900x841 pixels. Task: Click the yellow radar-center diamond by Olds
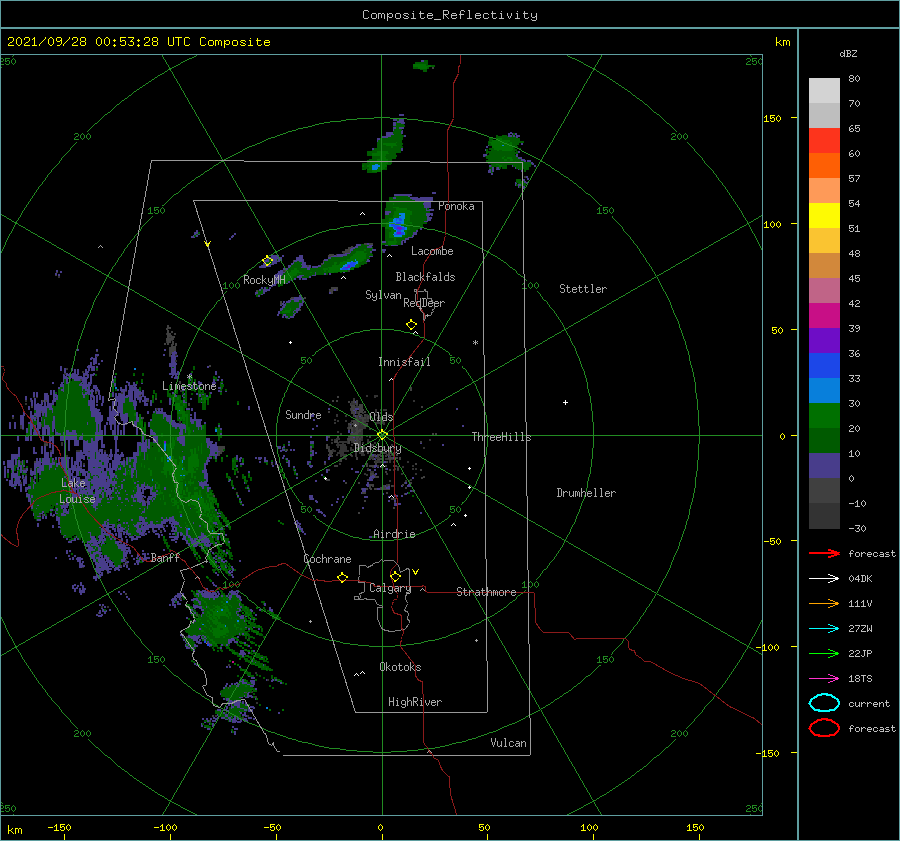point(382,435)
